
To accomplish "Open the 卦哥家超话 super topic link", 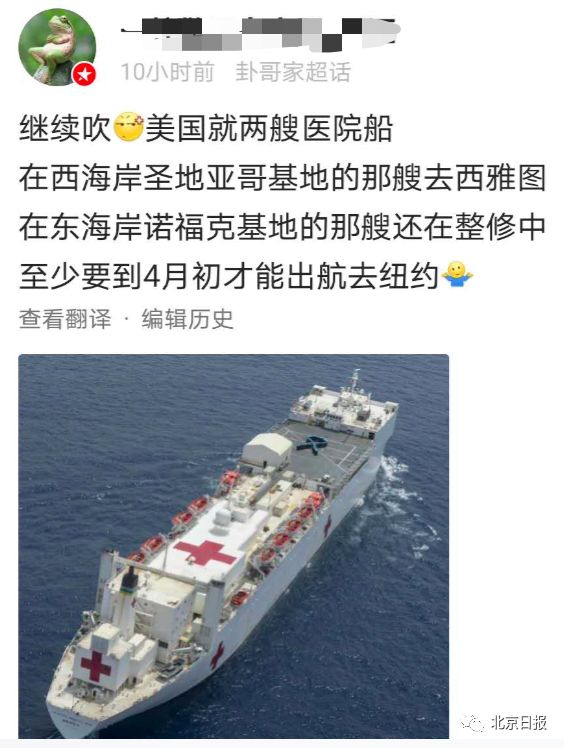I will pos(293,72).
